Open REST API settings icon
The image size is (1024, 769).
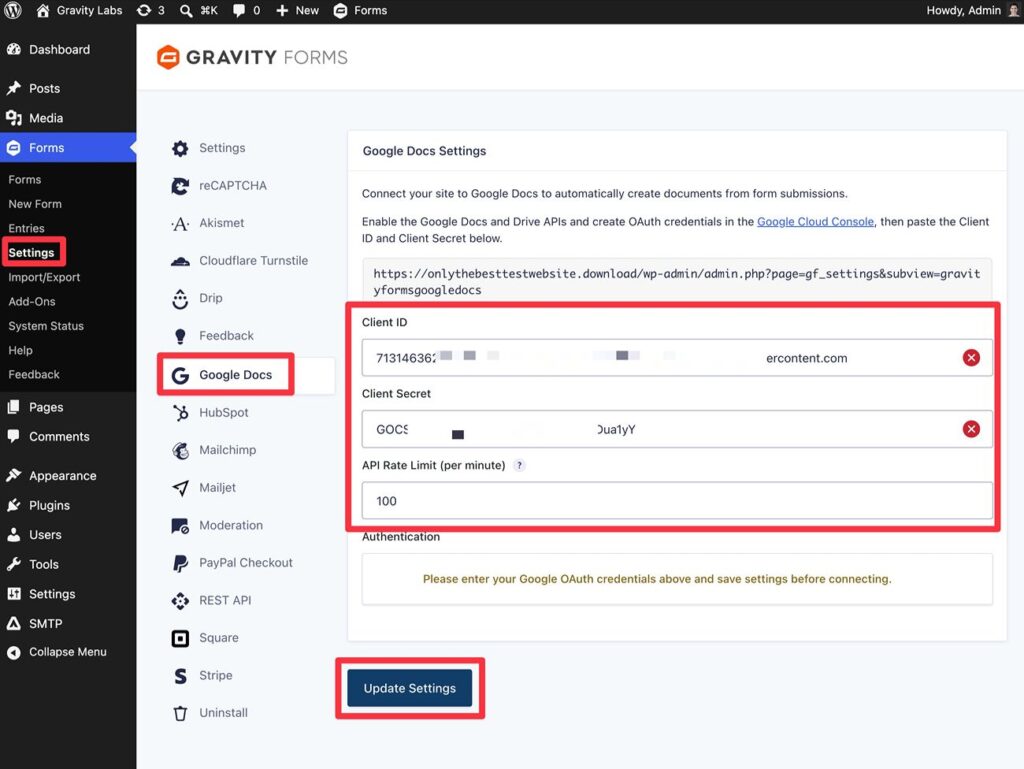click(180, 601)
